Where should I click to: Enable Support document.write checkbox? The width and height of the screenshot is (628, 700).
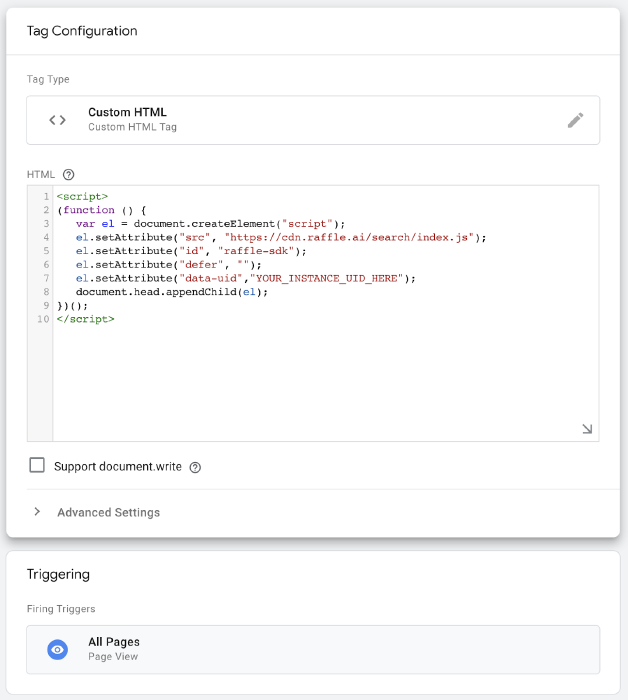(37, 465)
